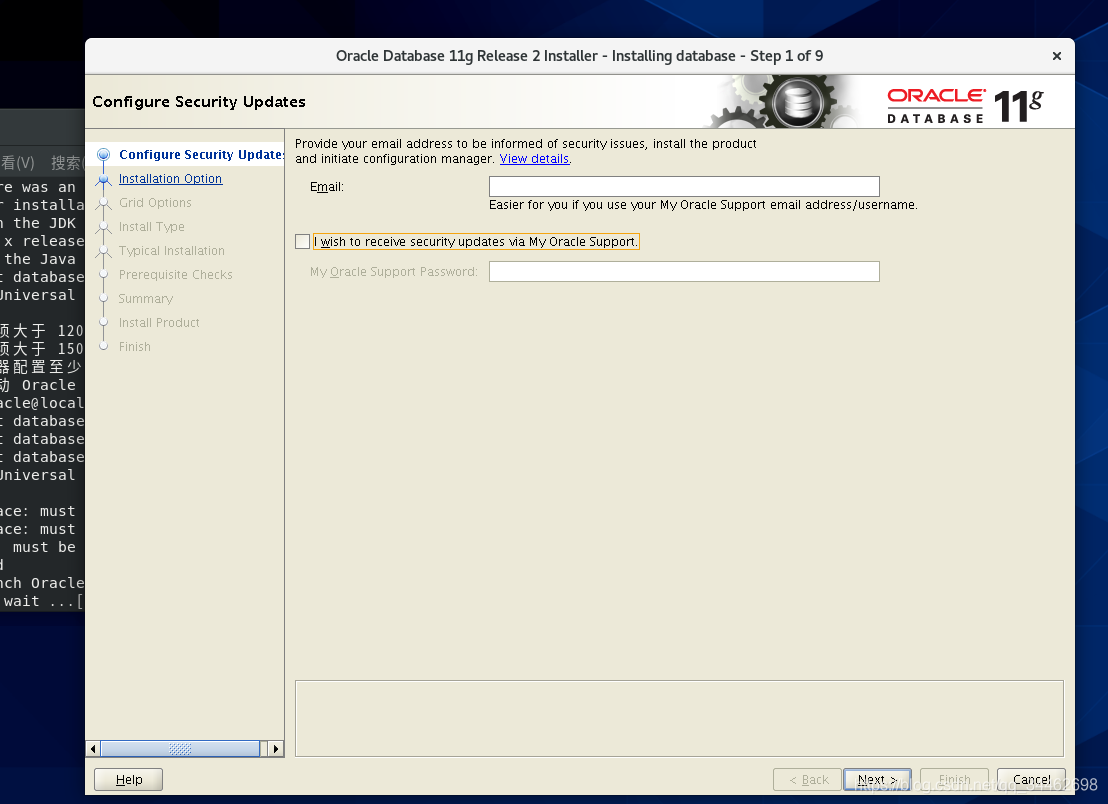
Task: Open the Installation Option step link
Action: click(x=170, y=179)
